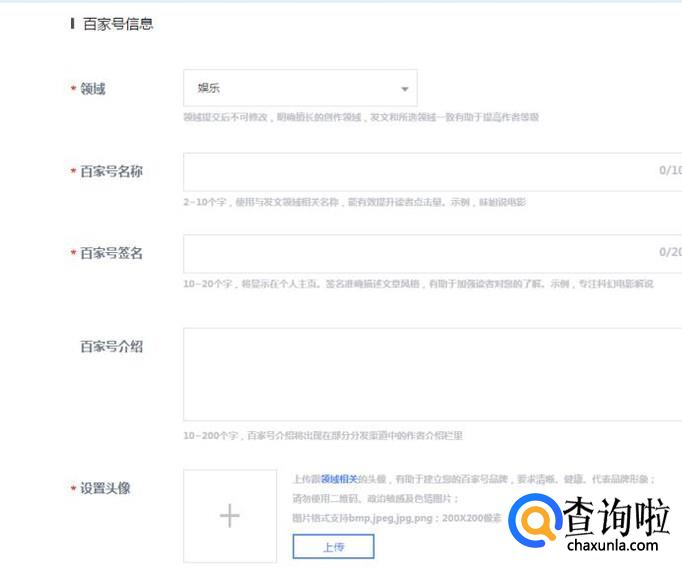This screenshot has height=576, width=682.
Task: Click the 百家号介绍 label
Action: point(111,346)
